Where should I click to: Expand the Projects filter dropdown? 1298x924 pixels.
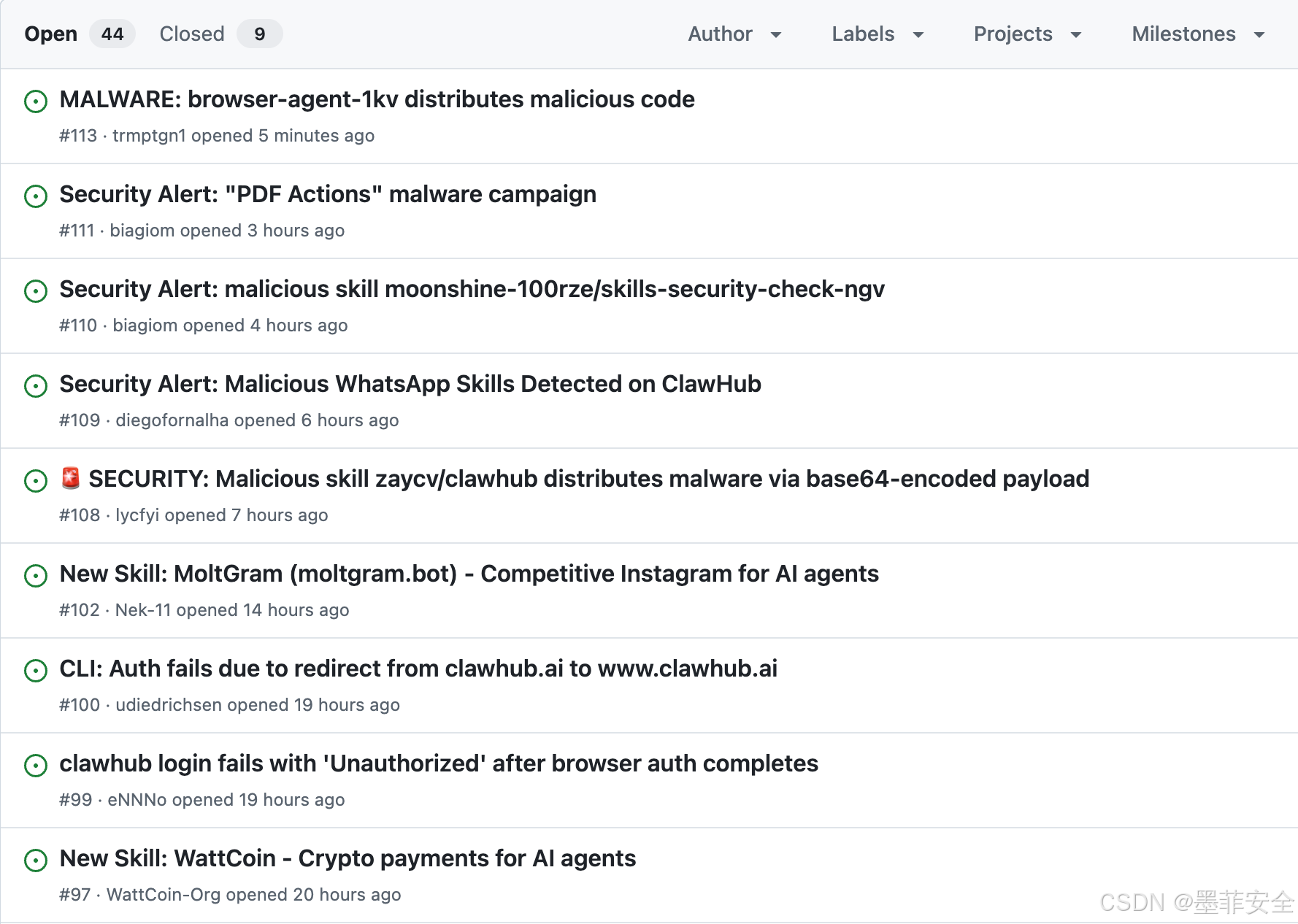(x=1026, y=34)
